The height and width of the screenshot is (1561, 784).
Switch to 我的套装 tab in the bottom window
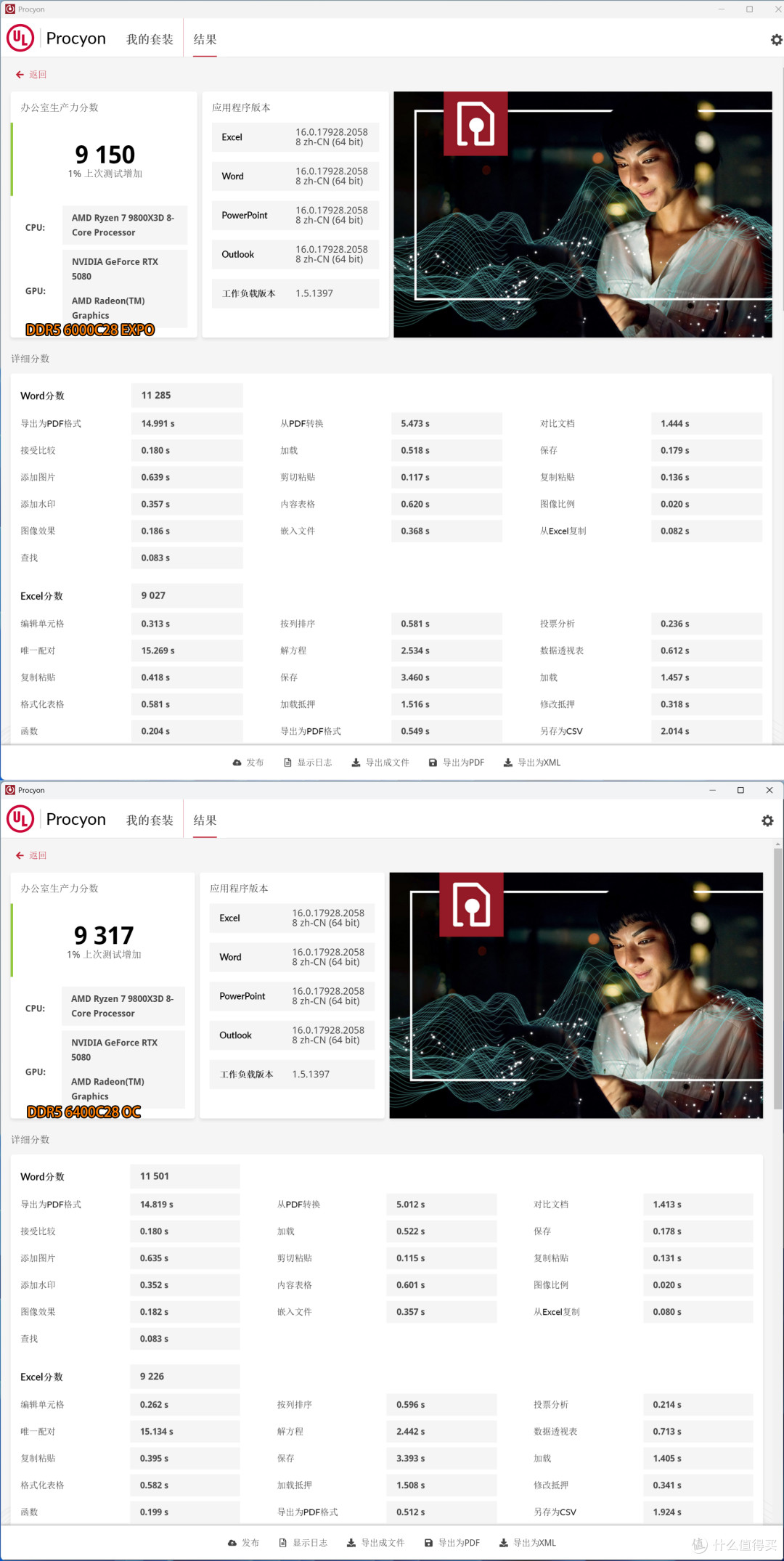click(x=150, y=820)
